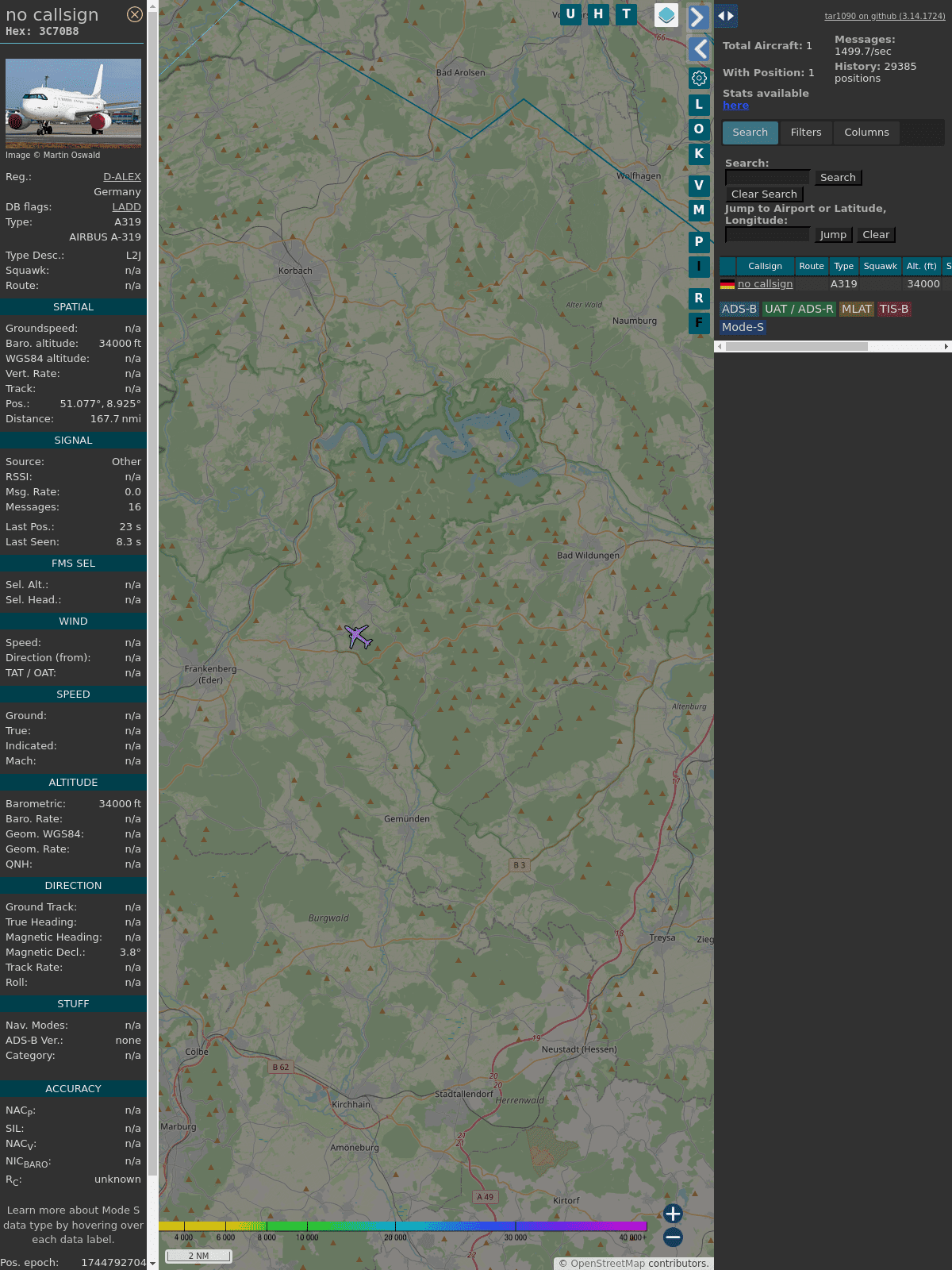
Task: Click the Pos. 51.077°, 8.925° value
Action: click(101, 404)
